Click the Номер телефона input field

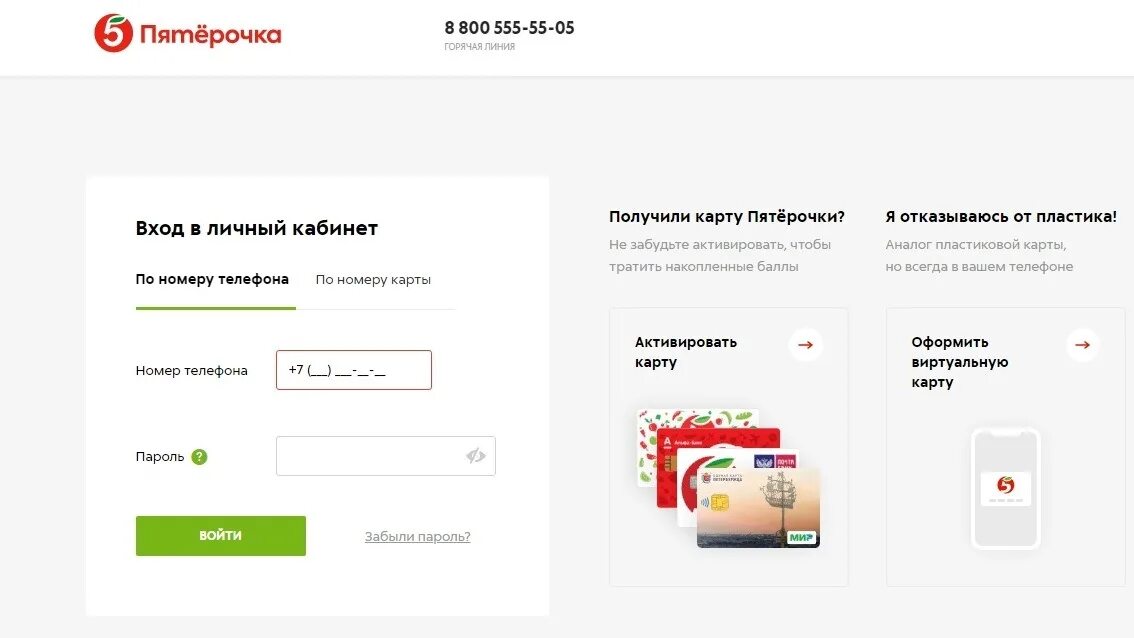point(354,370)
